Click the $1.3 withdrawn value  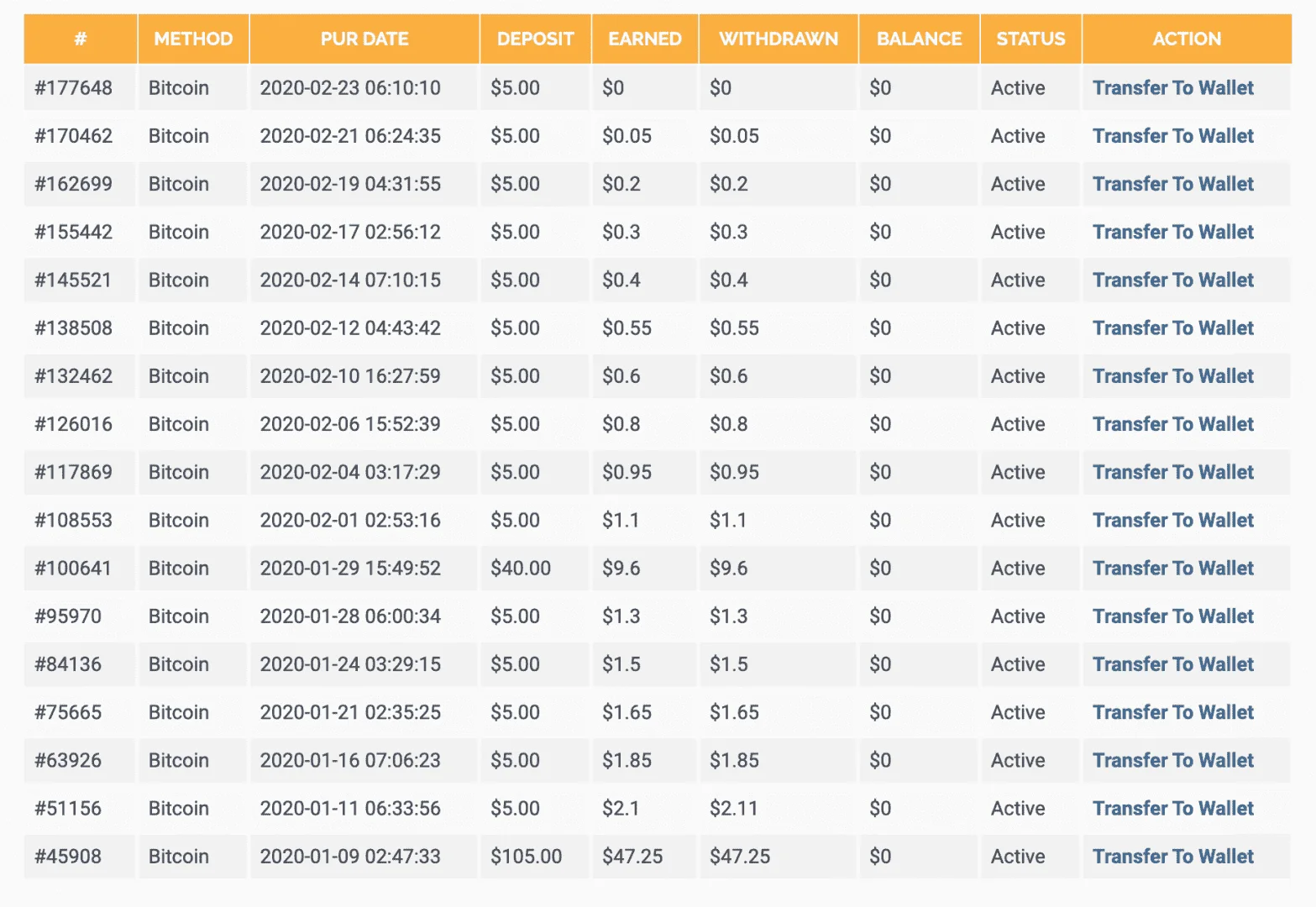pos(729,616)
